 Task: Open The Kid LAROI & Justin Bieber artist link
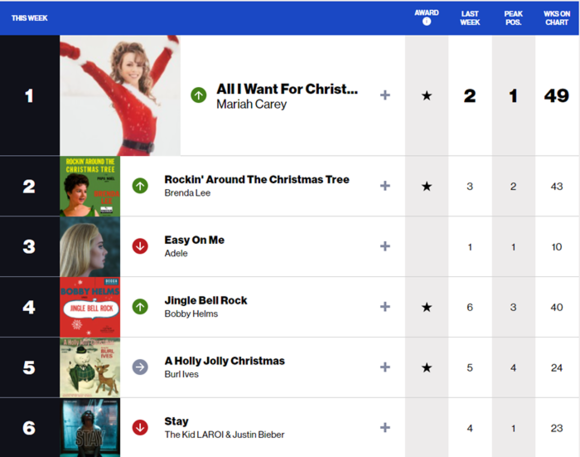pyautogui.click(x=225, y=434)
